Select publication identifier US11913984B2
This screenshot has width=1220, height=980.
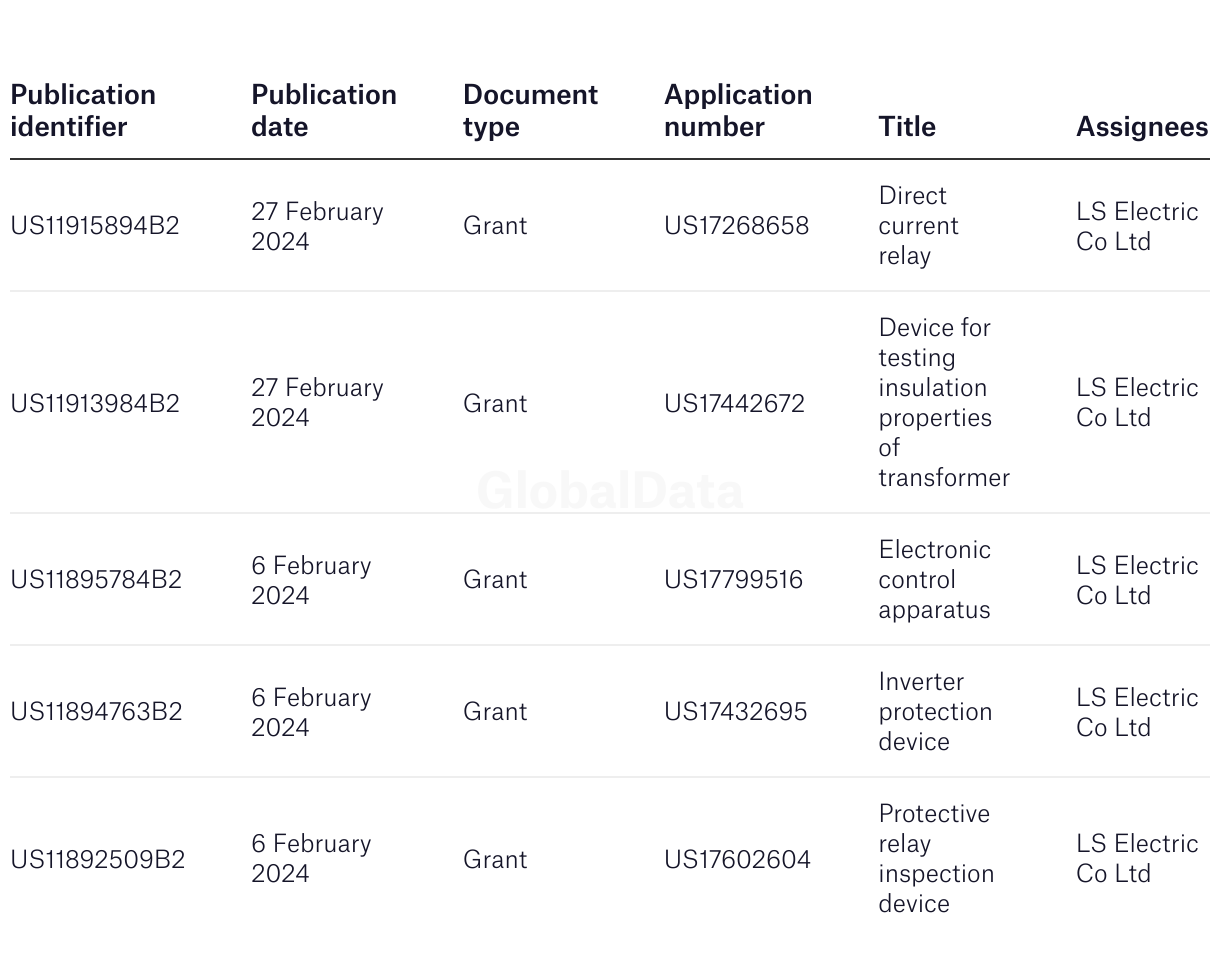point(95,404)
